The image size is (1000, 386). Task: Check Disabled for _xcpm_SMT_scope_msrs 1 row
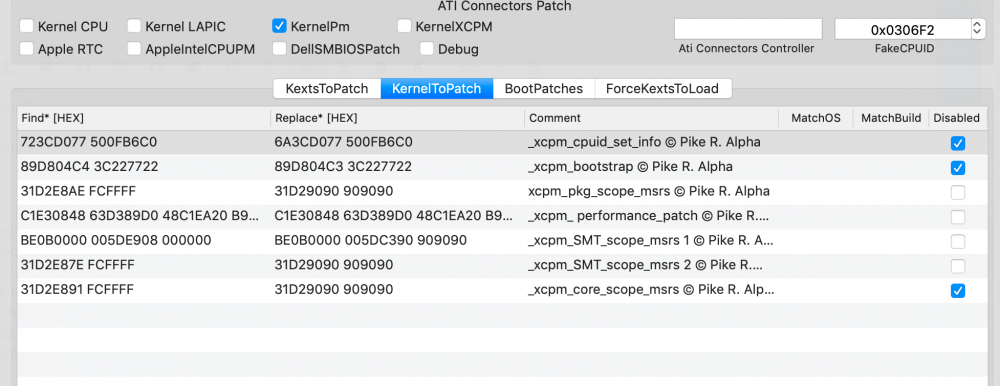click(x=957, y=242)
